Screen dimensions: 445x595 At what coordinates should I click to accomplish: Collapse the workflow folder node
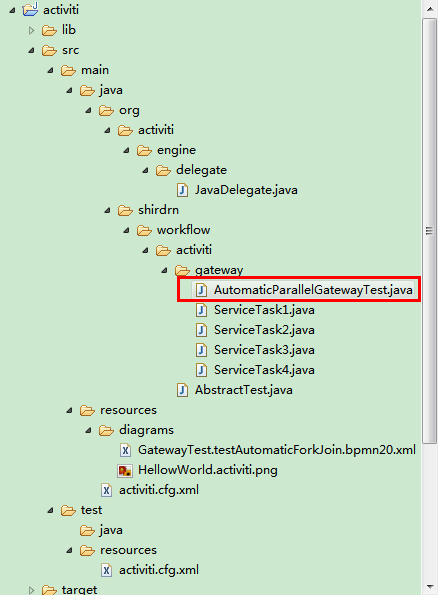point(126,231)
